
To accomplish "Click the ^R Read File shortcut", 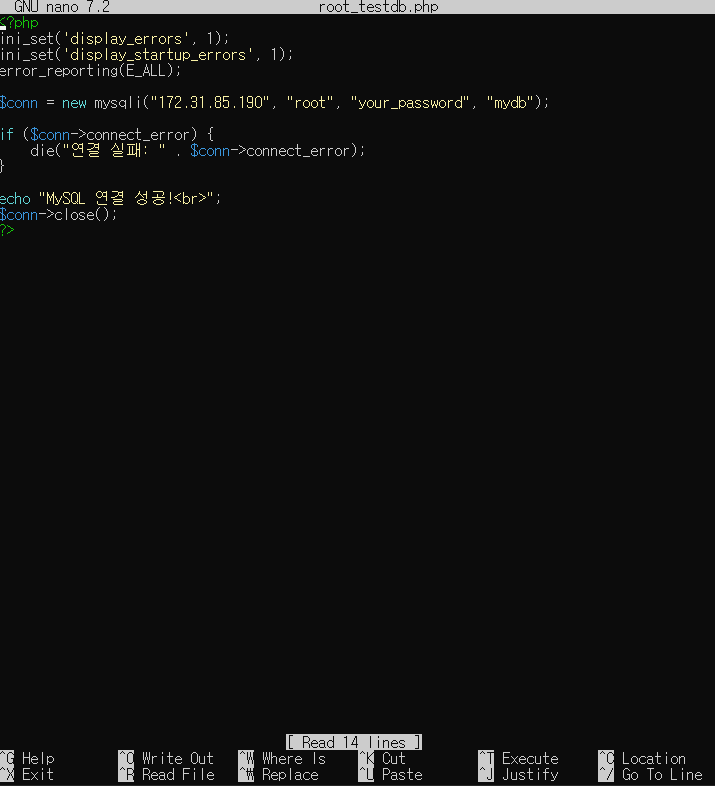I will [x=166, y=774].
